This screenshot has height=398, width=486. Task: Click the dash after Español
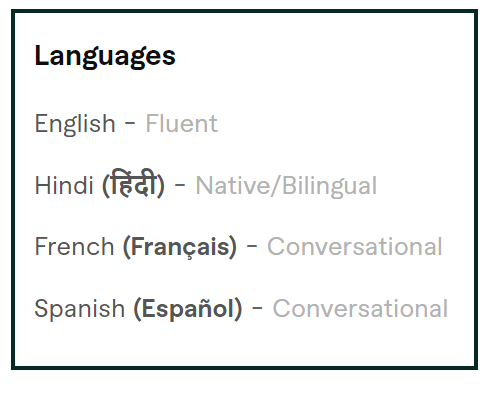pyautogui.click(x=257, y=307)
